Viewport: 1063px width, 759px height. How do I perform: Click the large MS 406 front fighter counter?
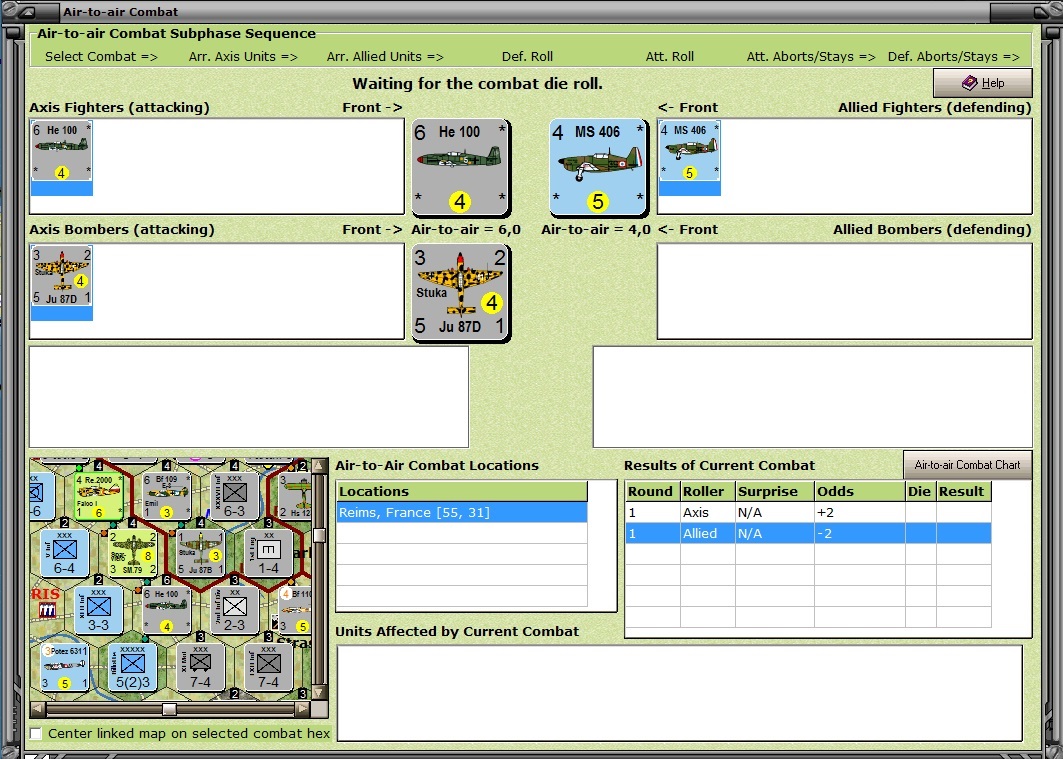point(598,167)
